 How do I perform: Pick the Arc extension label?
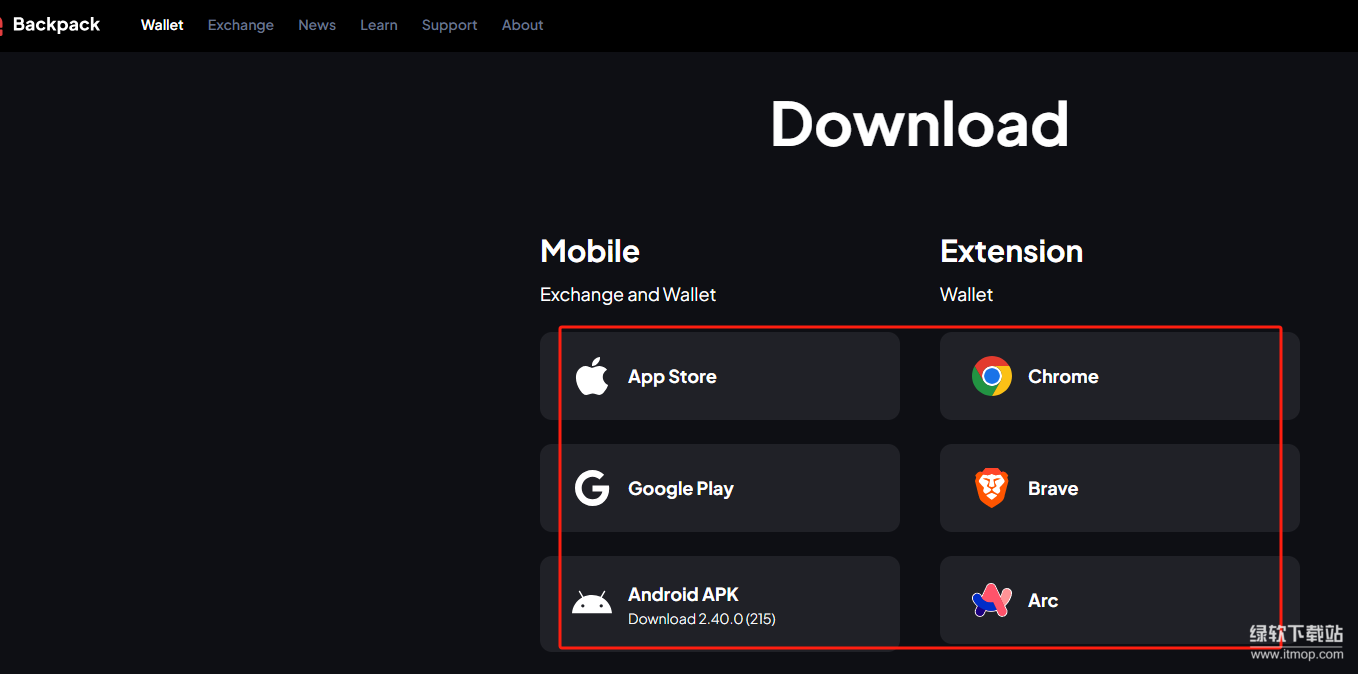1043,601
